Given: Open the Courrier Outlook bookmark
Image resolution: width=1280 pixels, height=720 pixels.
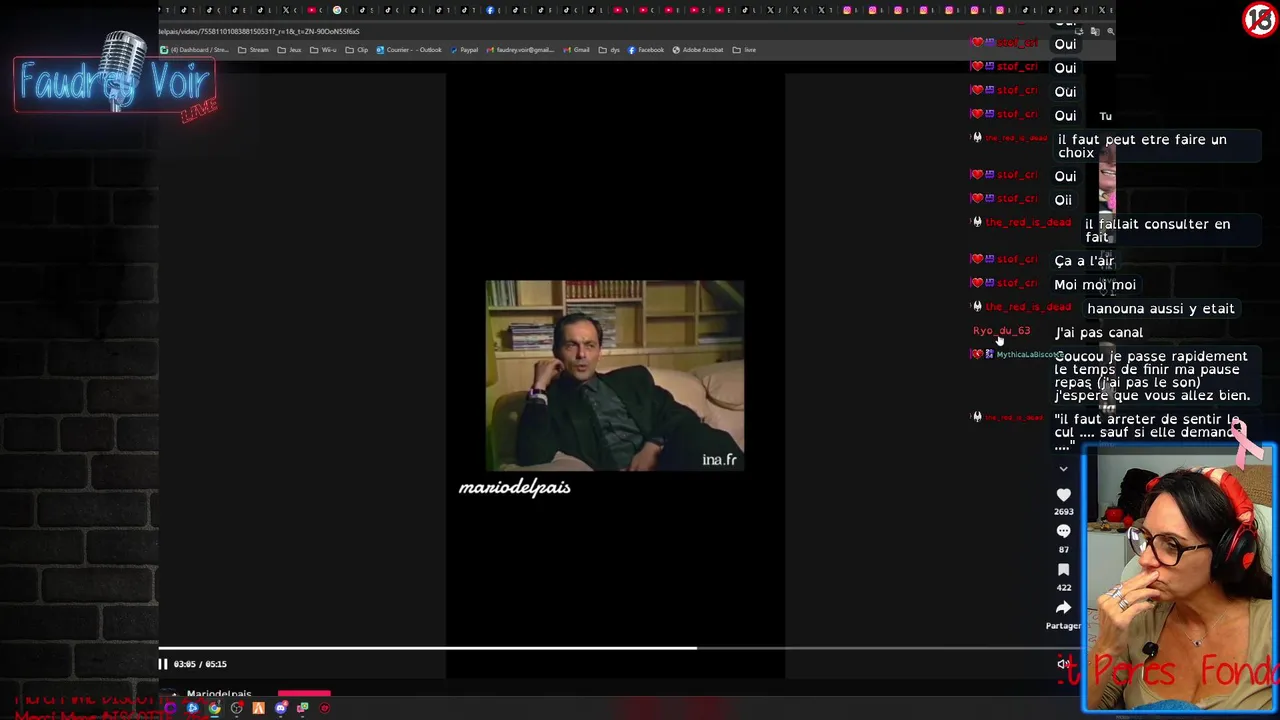Looking at the screenshot, I should coord(409,50).
